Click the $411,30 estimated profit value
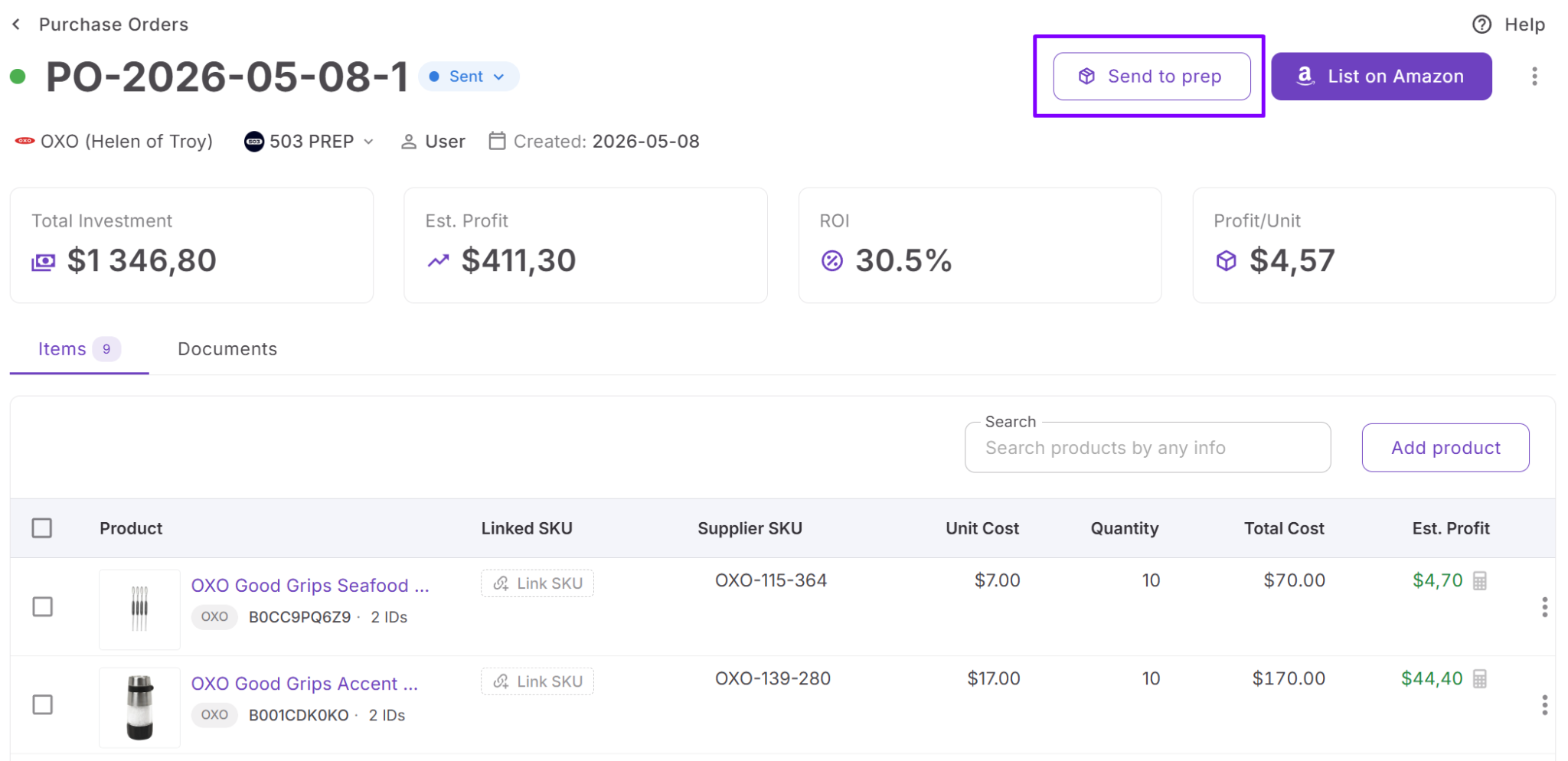The width and height of the screenshot is (1568, 761). (x=518, y=261)
